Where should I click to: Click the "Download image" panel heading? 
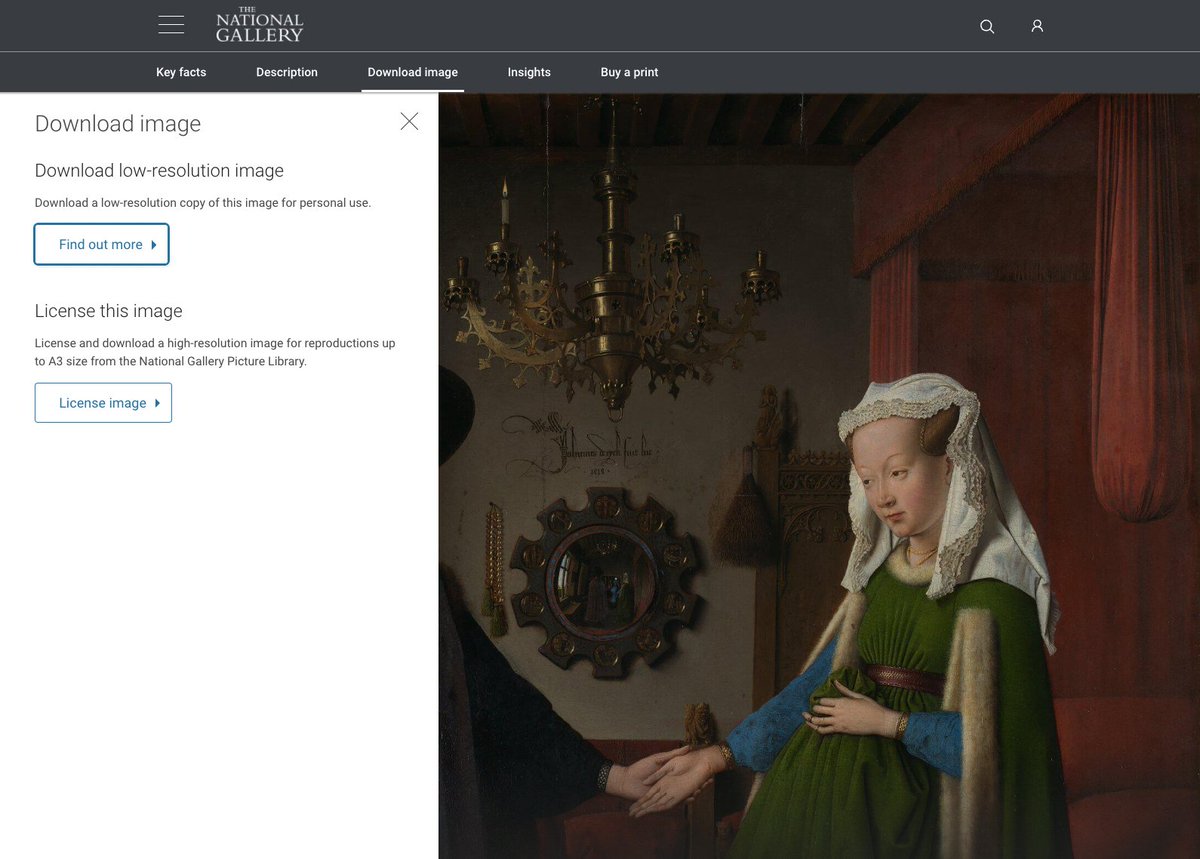pyautogui.click(x=118, y=124)
